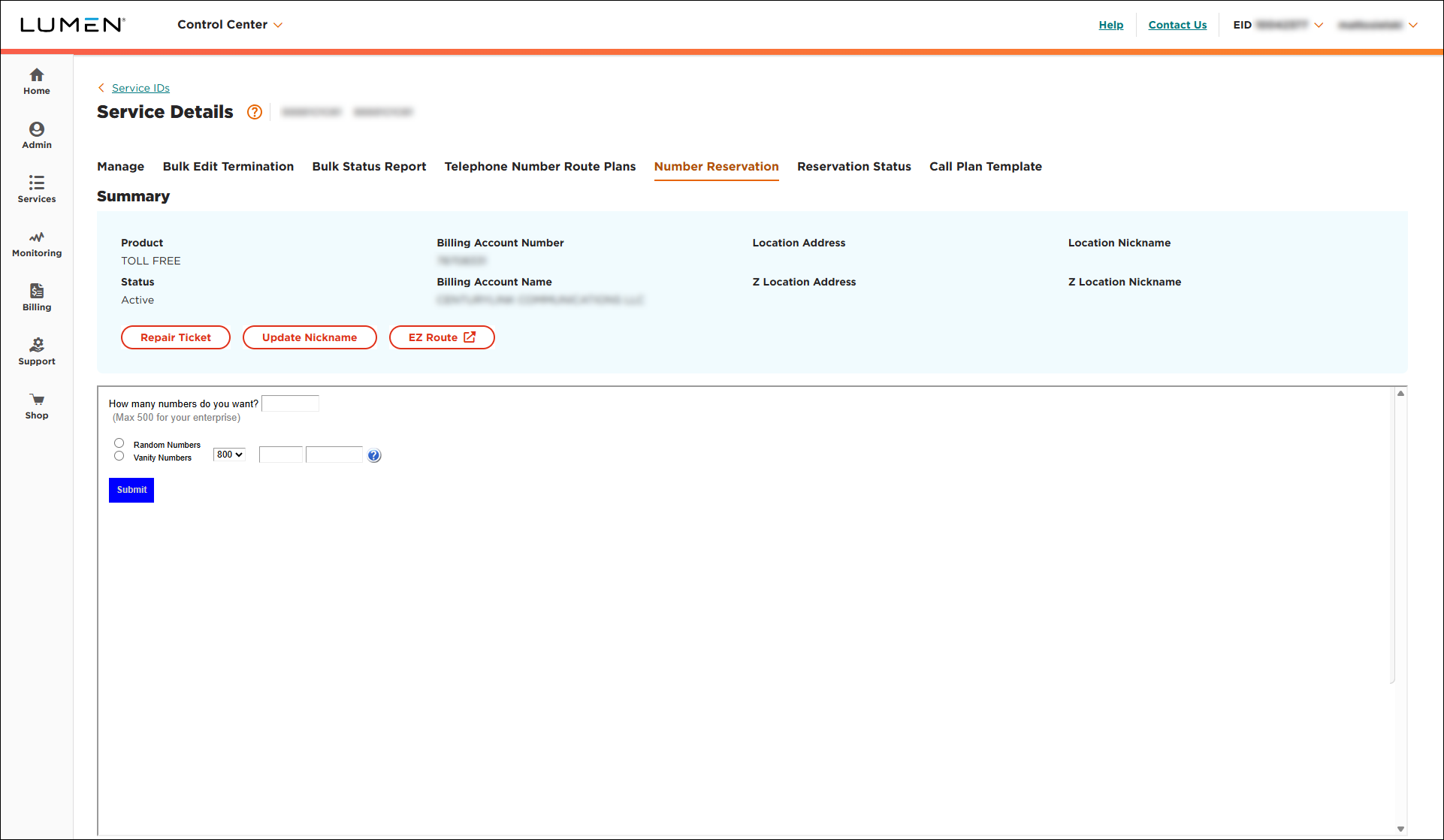Open Billing from the left sidebar
The height and width of the screenshot is (840, 1444).
pos(36,295)
